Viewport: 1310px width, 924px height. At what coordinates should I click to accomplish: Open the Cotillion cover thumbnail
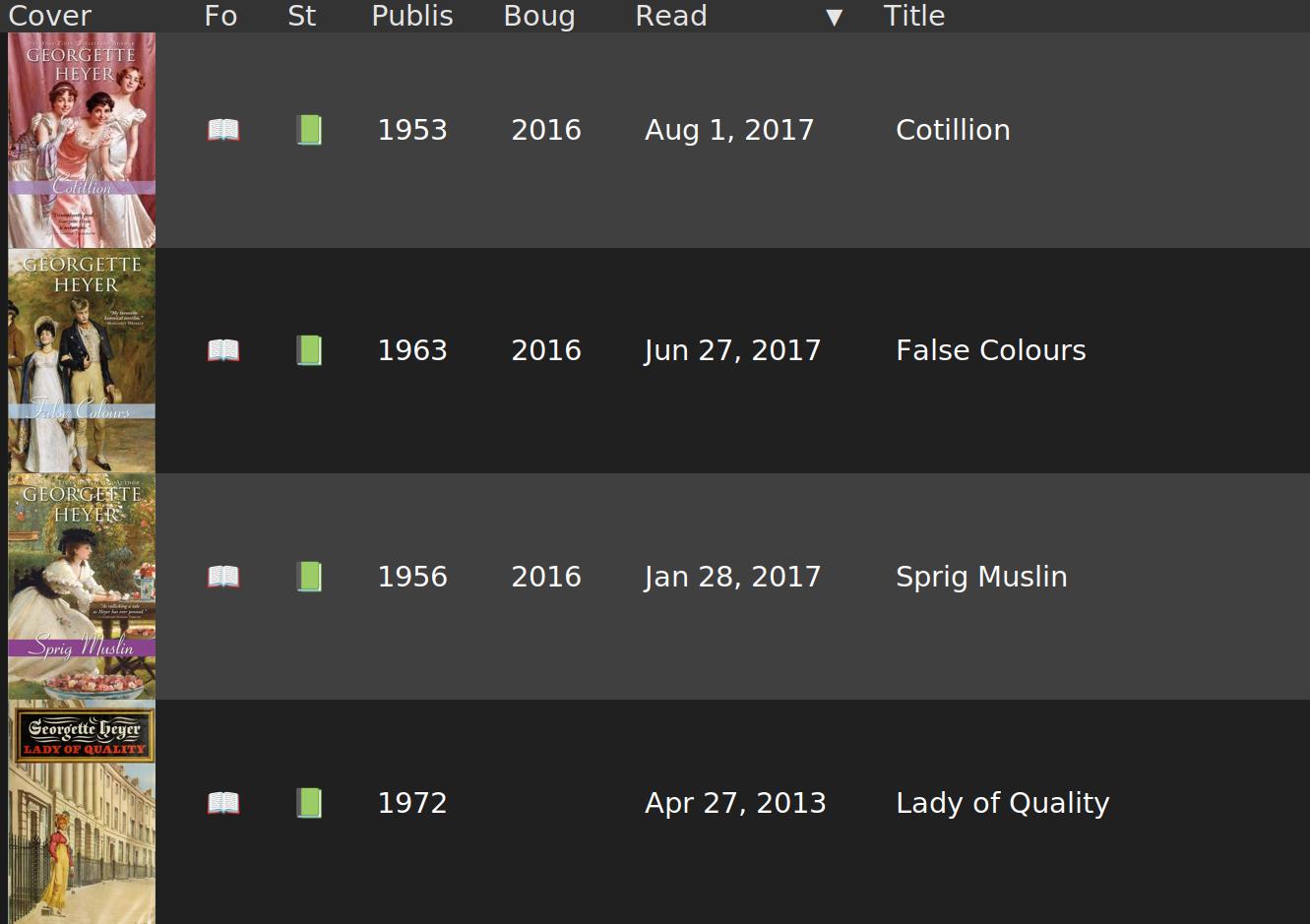pos(82,140)
